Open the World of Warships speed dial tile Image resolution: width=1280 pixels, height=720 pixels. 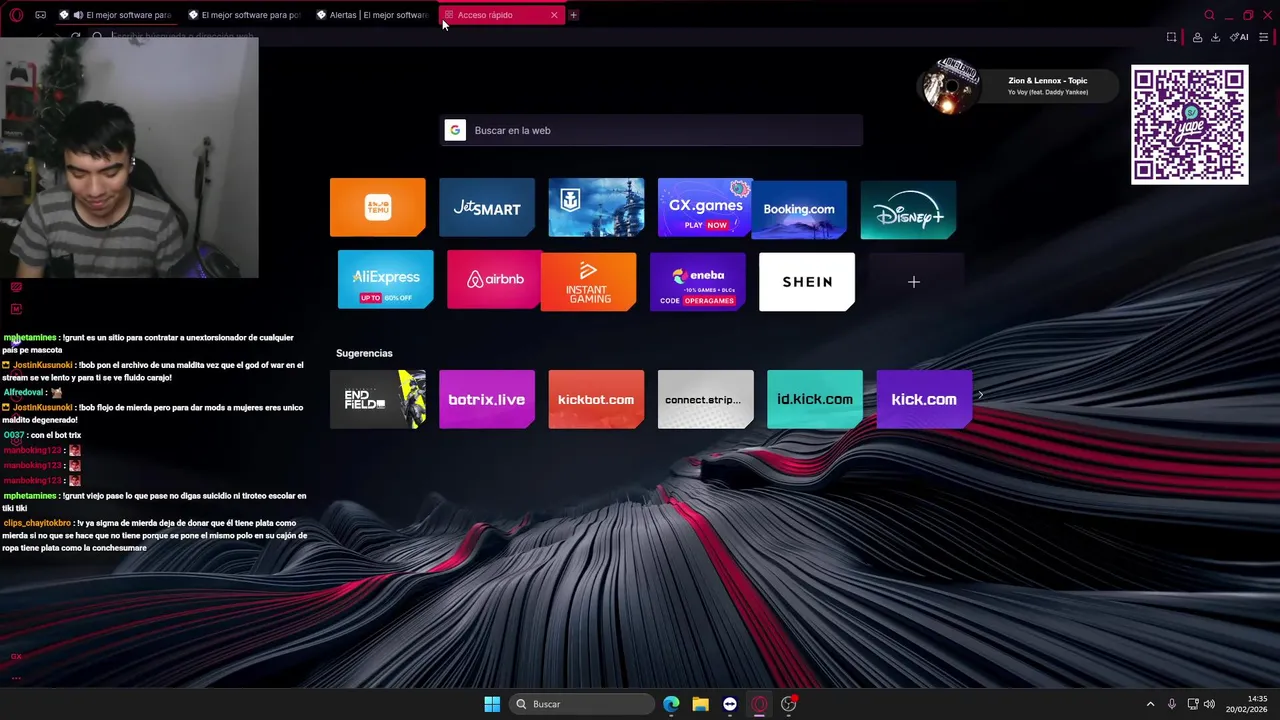tap(596, 207)
